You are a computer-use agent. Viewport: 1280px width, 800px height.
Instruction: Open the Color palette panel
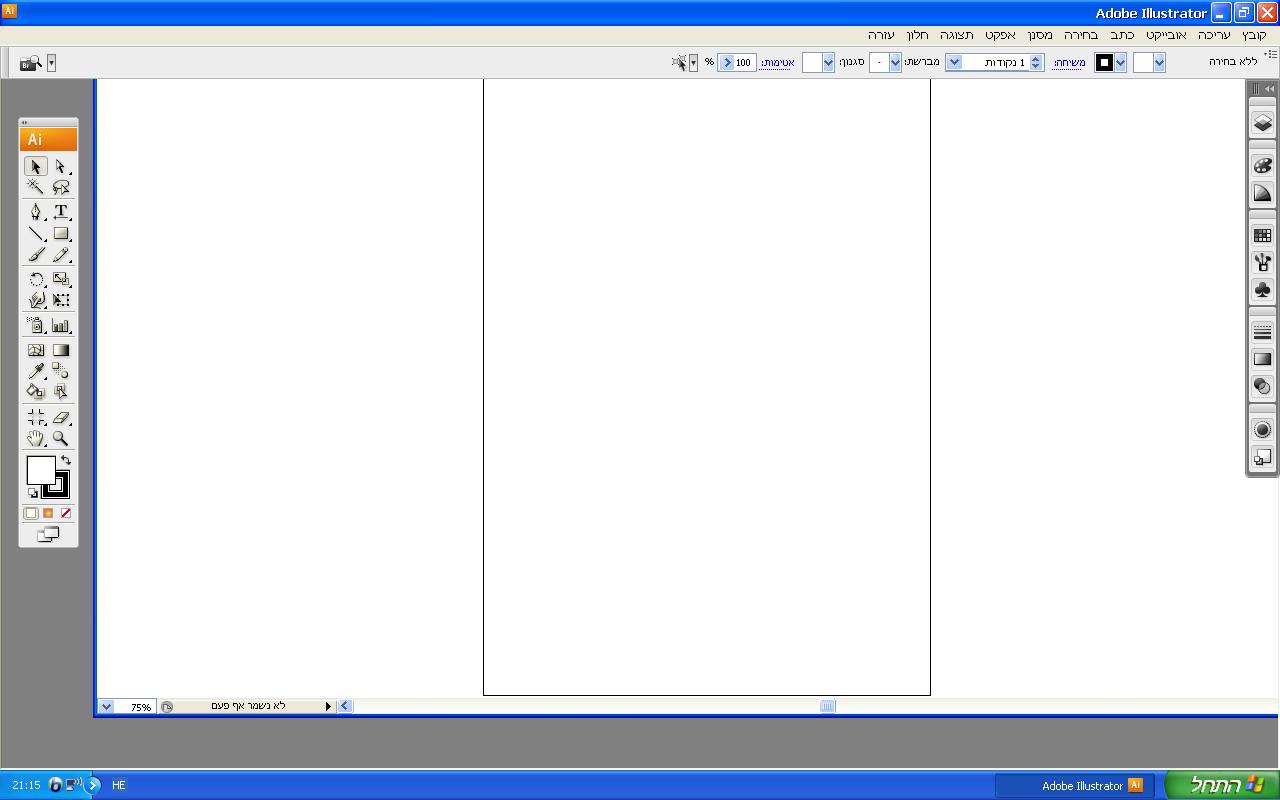tap(1262, 166)
